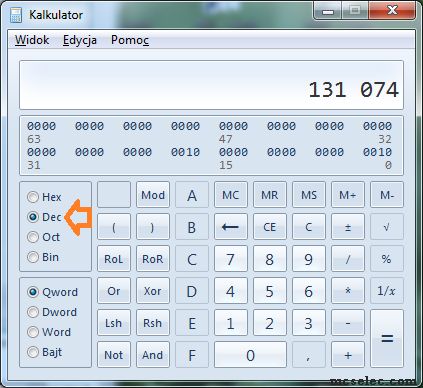Screen dimensions: 423x388
Task: Click the equals button
Action: click(387, 339)
